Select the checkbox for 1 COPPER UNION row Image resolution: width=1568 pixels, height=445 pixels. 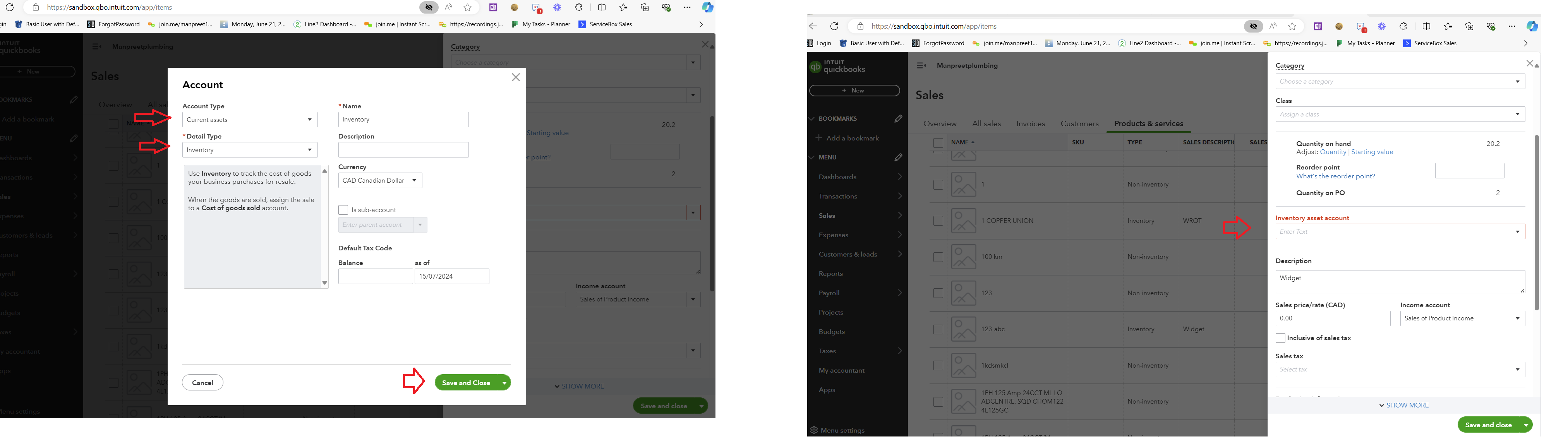(938, 221)
